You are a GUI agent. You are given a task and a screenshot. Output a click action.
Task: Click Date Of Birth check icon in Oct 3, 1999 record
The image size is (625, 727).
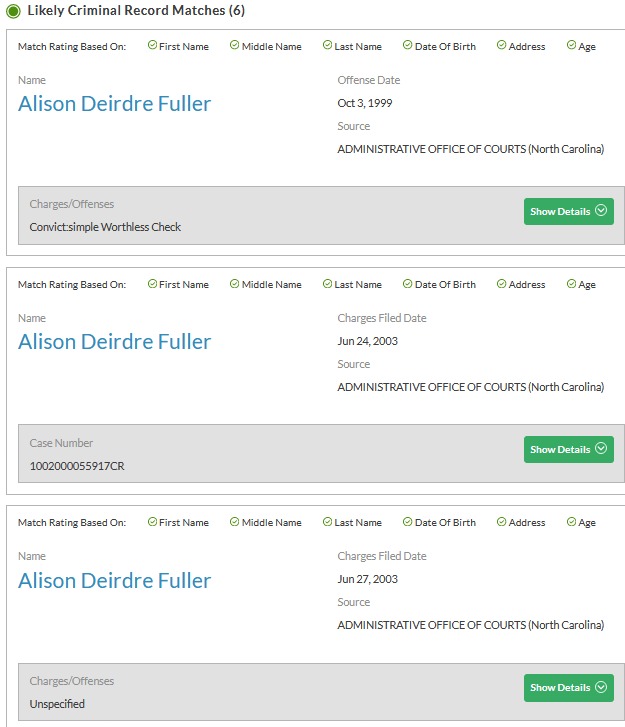coord(408,46)
